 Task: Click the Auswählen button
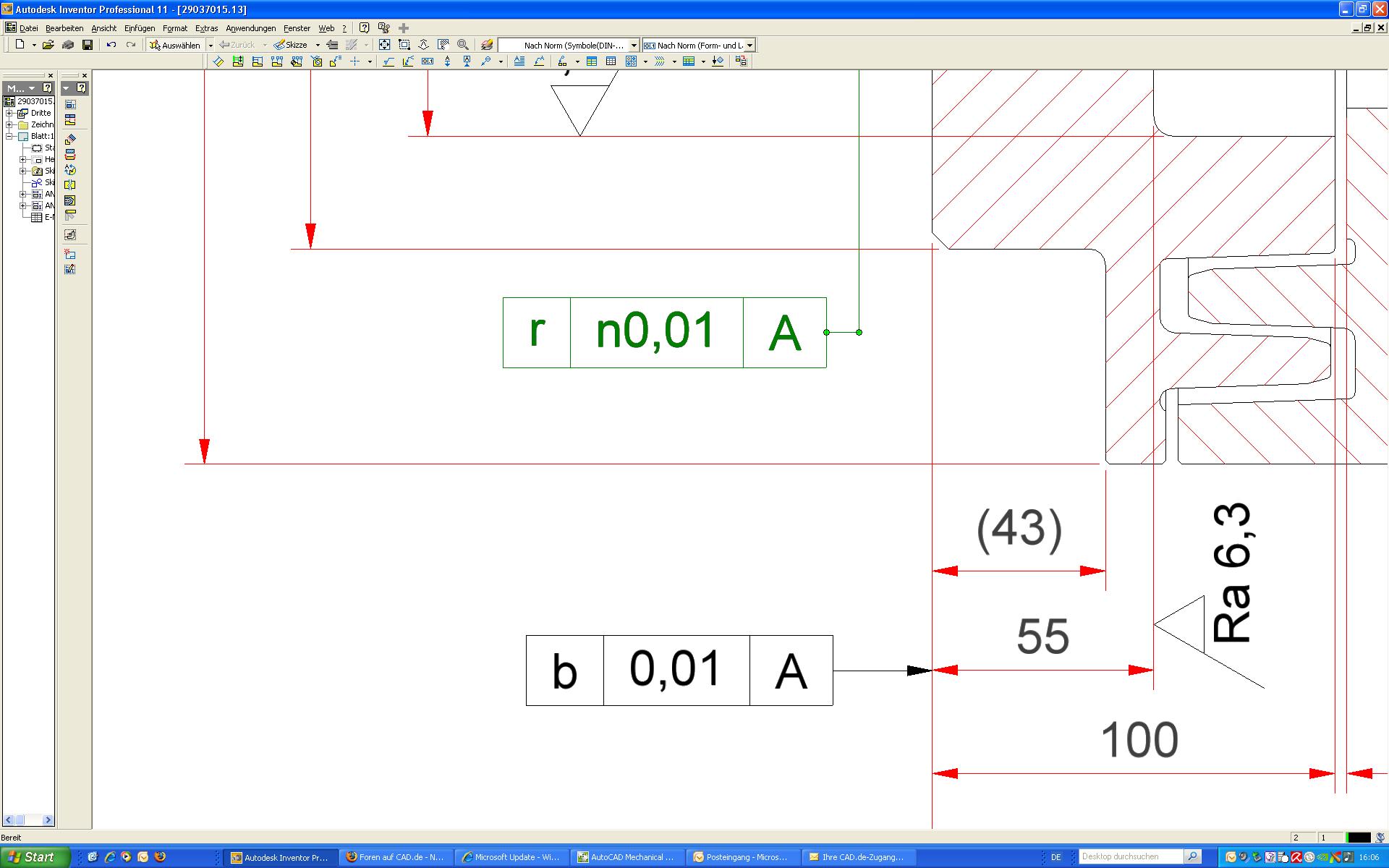[x=174, y=45]
